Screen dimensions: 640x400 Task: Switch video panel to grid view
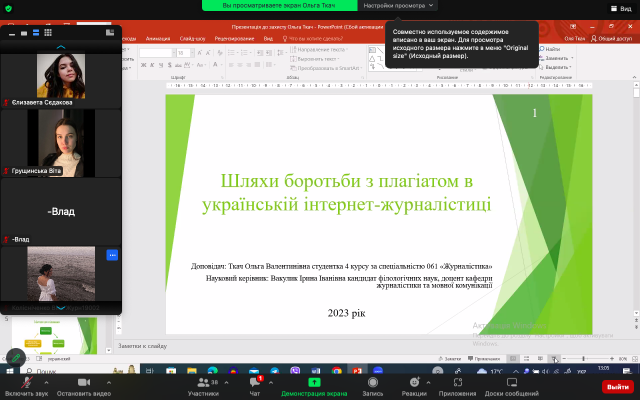(x=48, y=33)
